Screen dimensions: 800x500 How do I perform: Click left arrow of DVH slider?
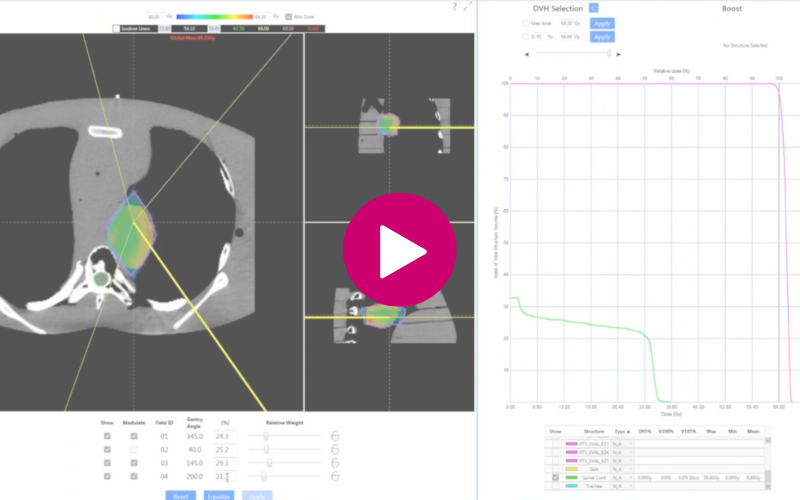click(538, 54)
